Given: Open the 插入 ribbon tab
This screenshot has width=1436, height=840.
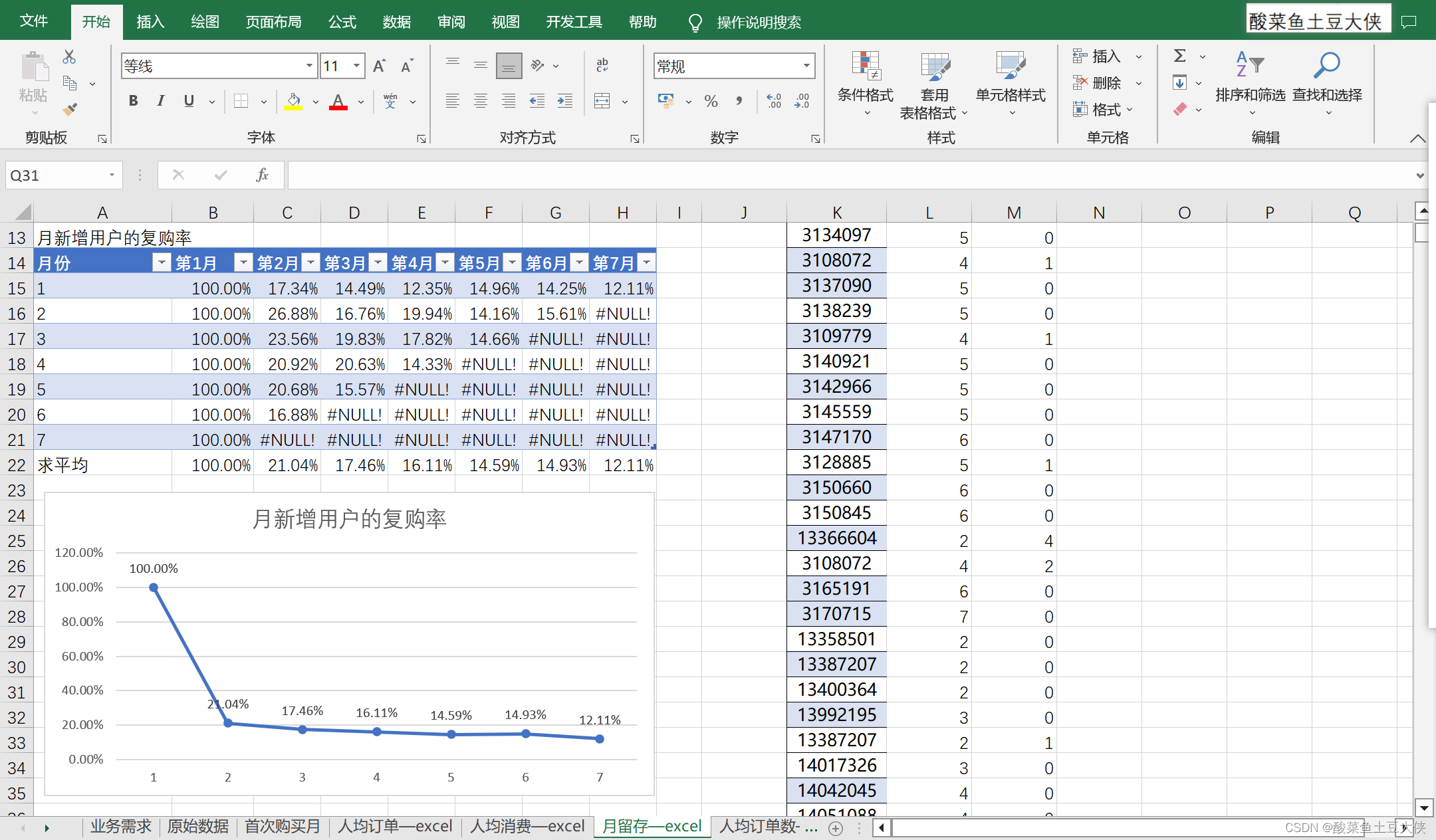Looking at the screenshot, I should click(x=150, y=22).
